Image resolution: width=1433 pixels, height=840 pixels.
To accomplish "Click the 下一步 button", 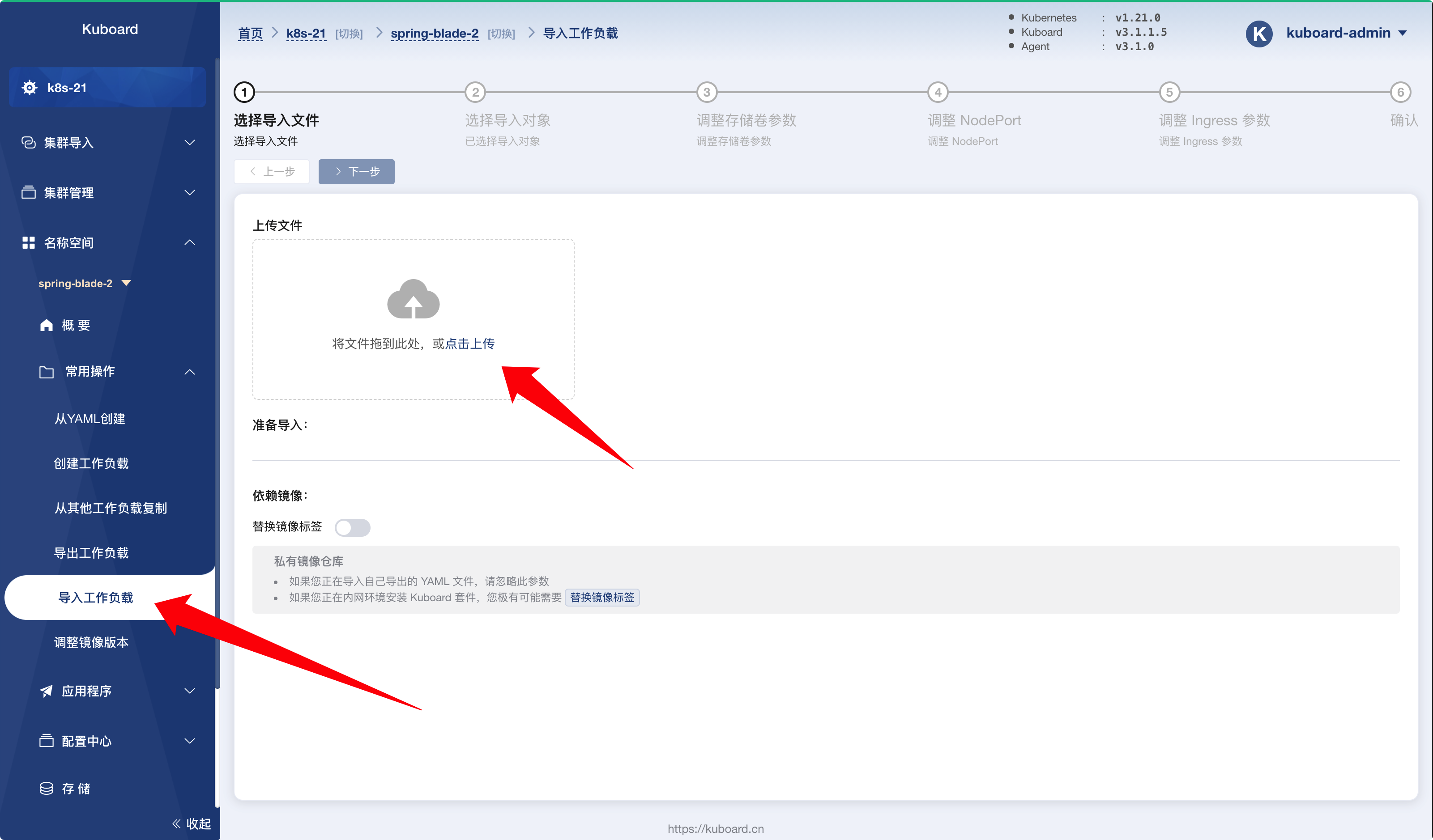I will [357, 172].
